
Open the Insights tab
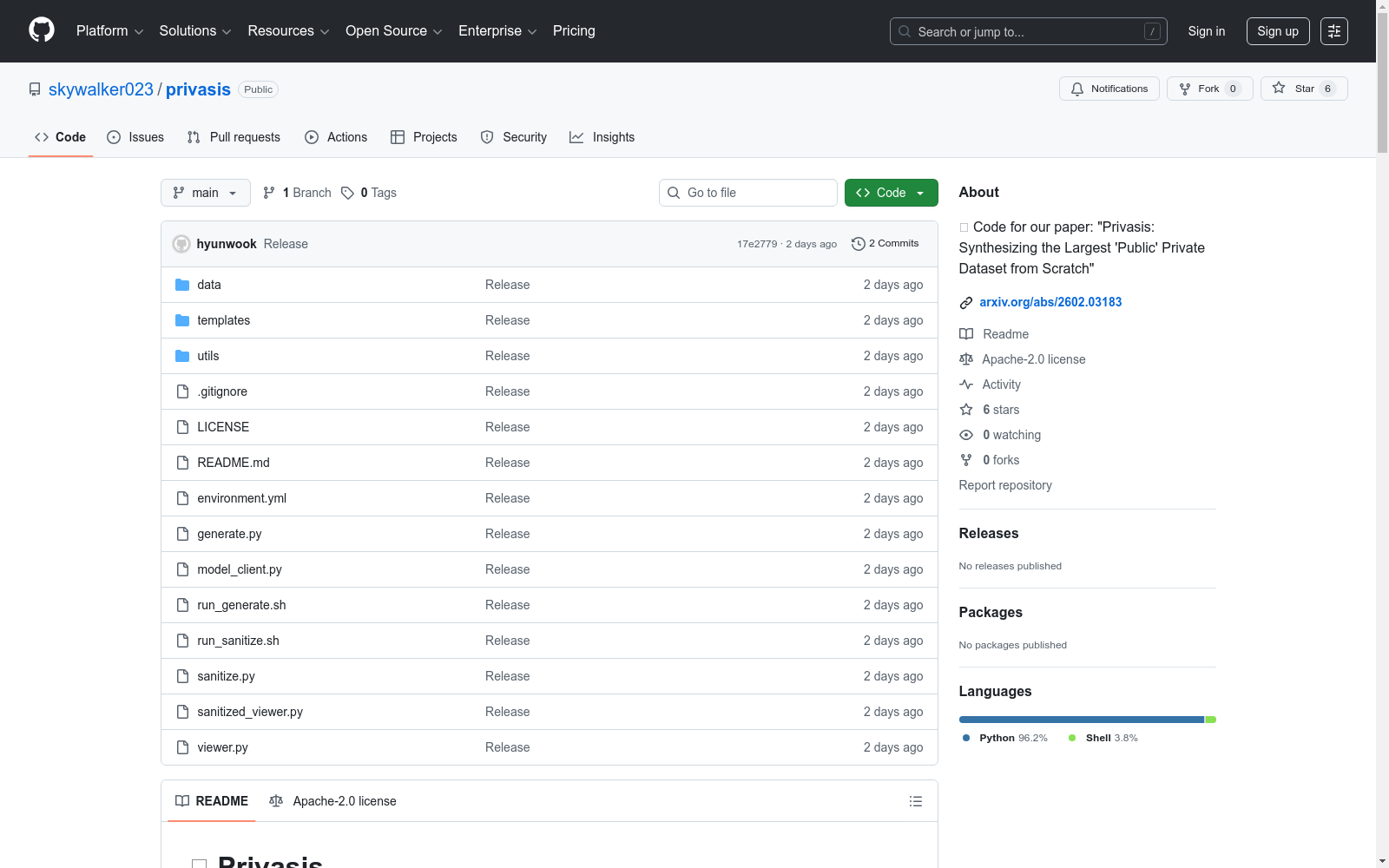coord(602,137)
